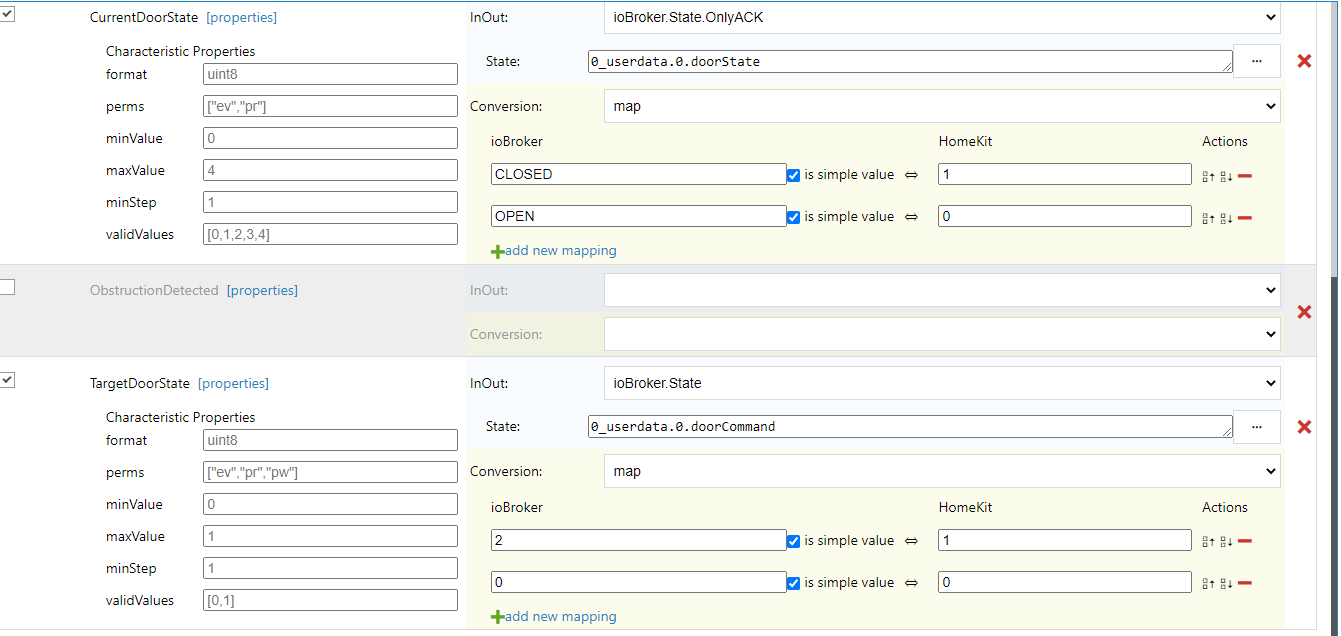Edit the ioBroker value CLOSED field
The height and width of the screenshot is (636, 1341).
pos(639,174)
